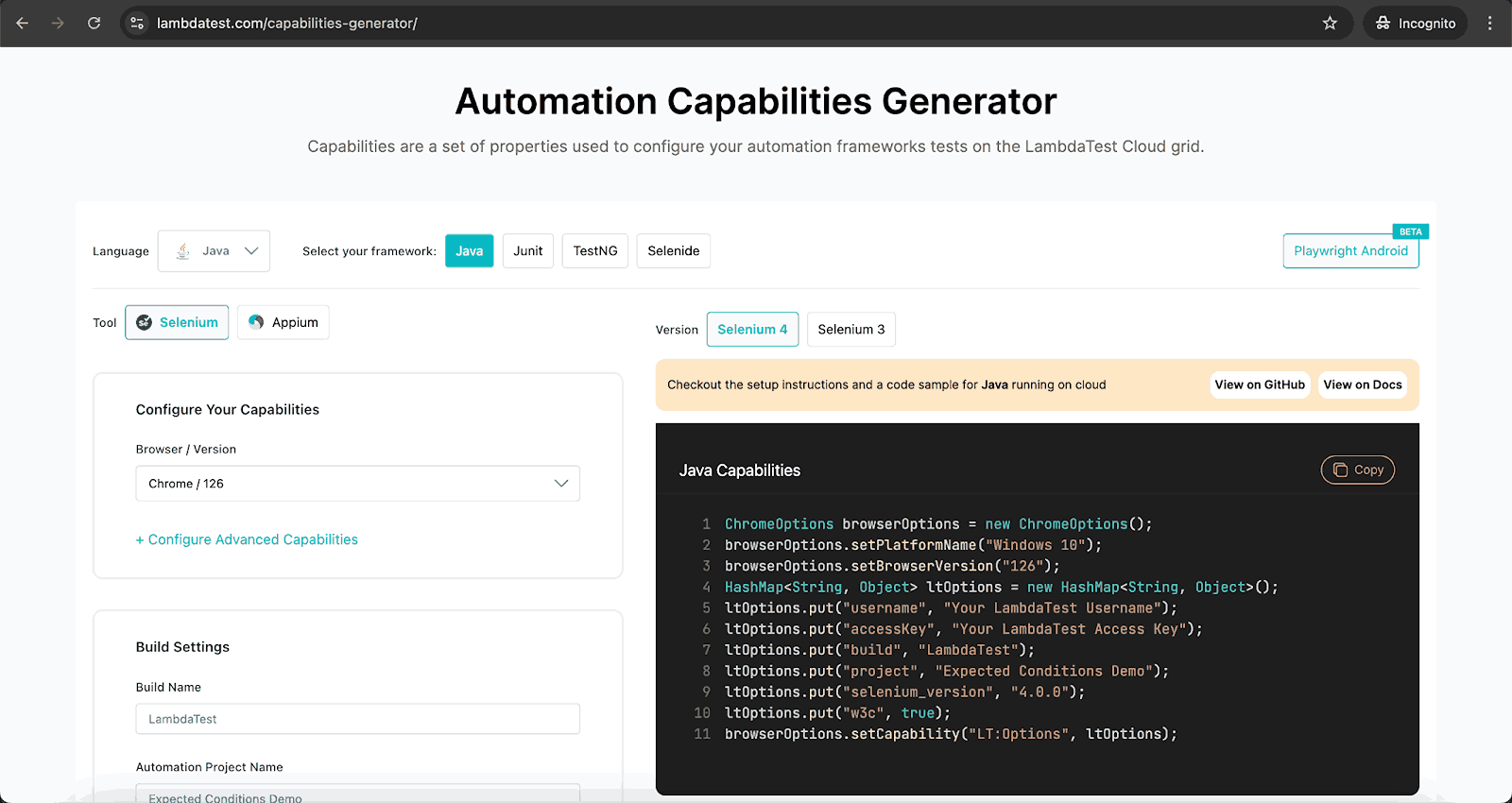
Task: Select the Selenium tool option
Action: [x=177, y=322]
